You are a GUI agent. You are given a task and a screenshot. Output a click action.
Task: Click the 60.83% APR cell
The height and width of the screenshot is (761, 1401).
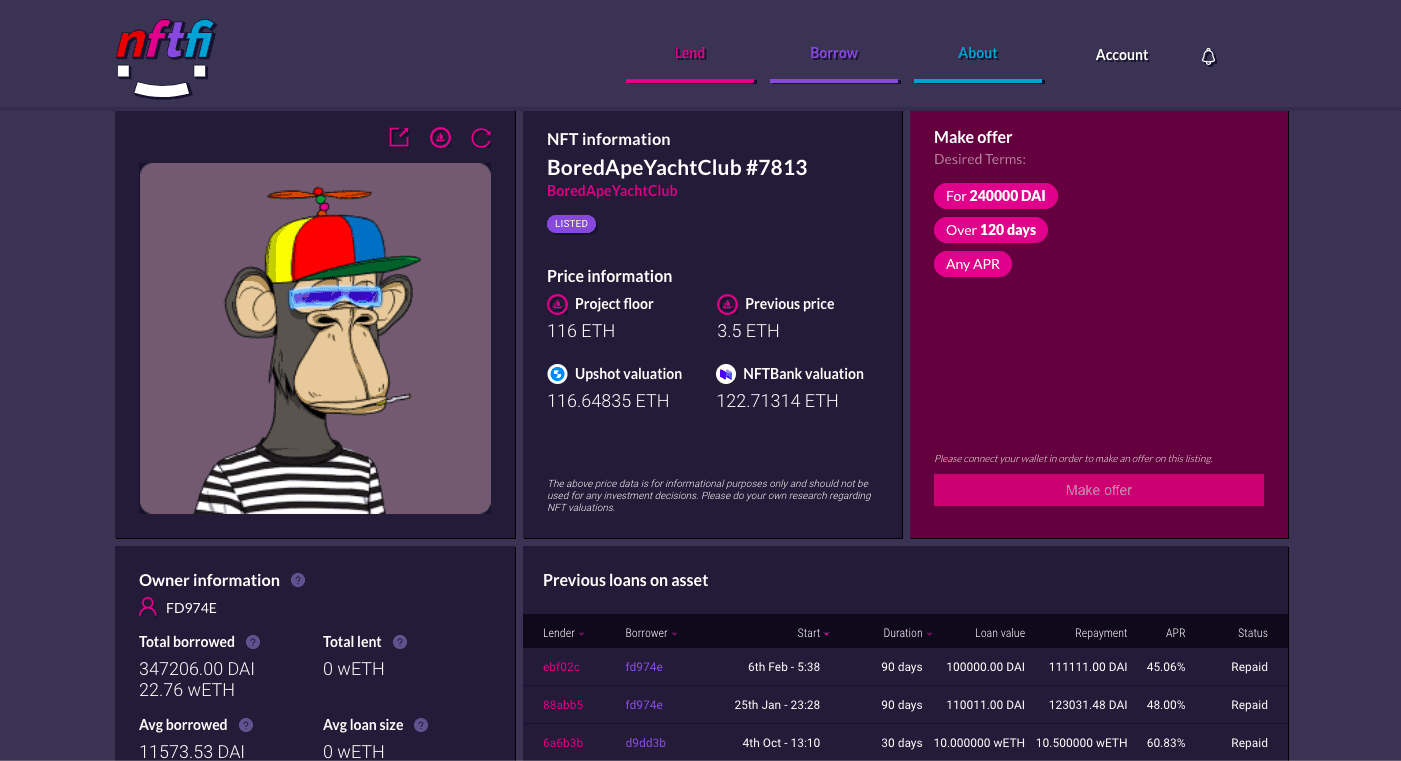coord(1165,743)
